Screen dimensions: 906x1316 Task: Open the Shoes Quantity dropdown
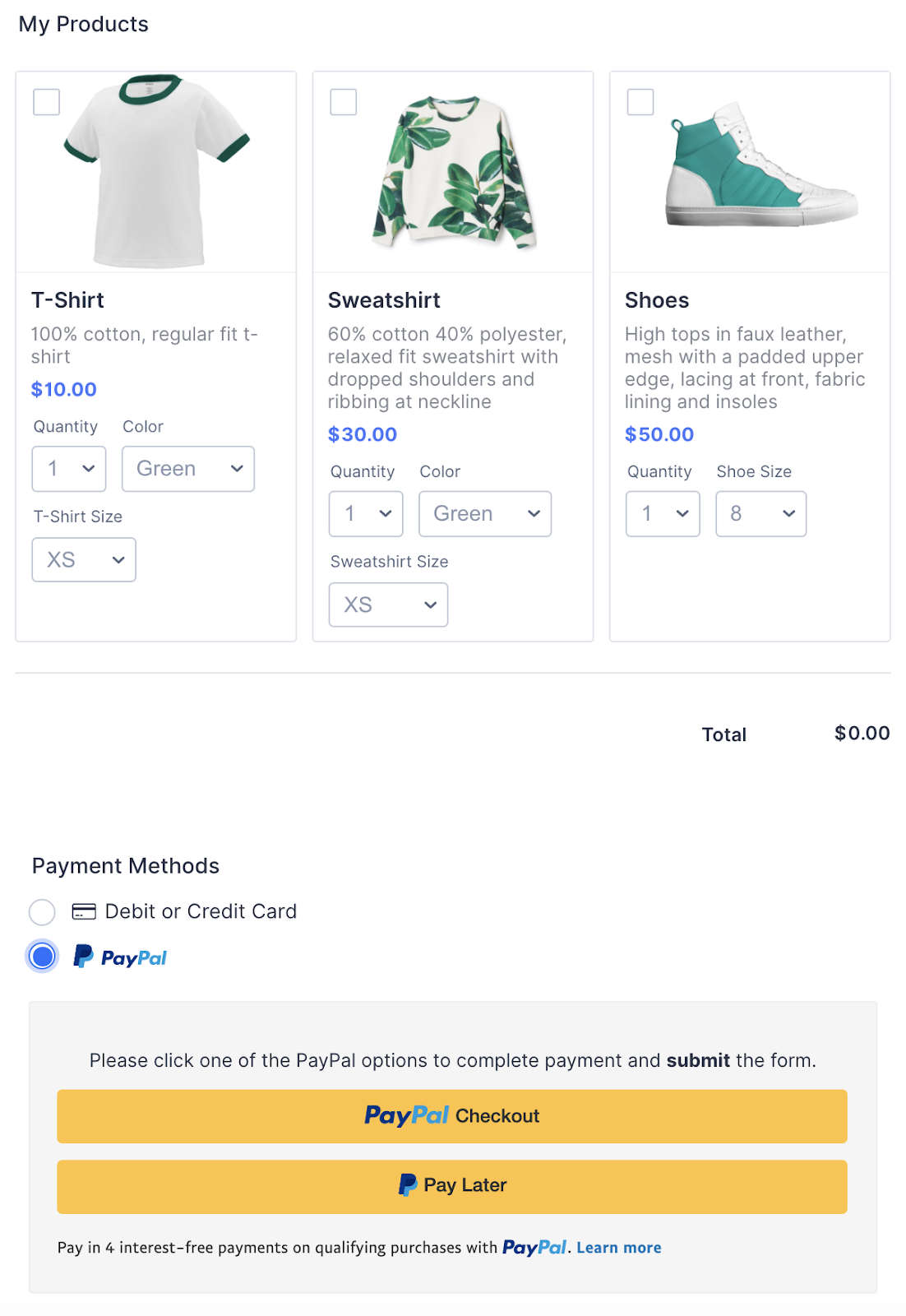[x=663, y=514]
